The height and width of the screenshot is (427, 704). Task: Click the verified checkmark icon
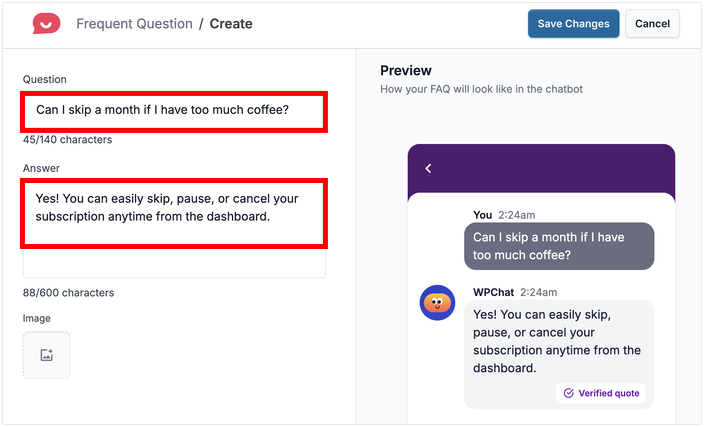point(569,393)
